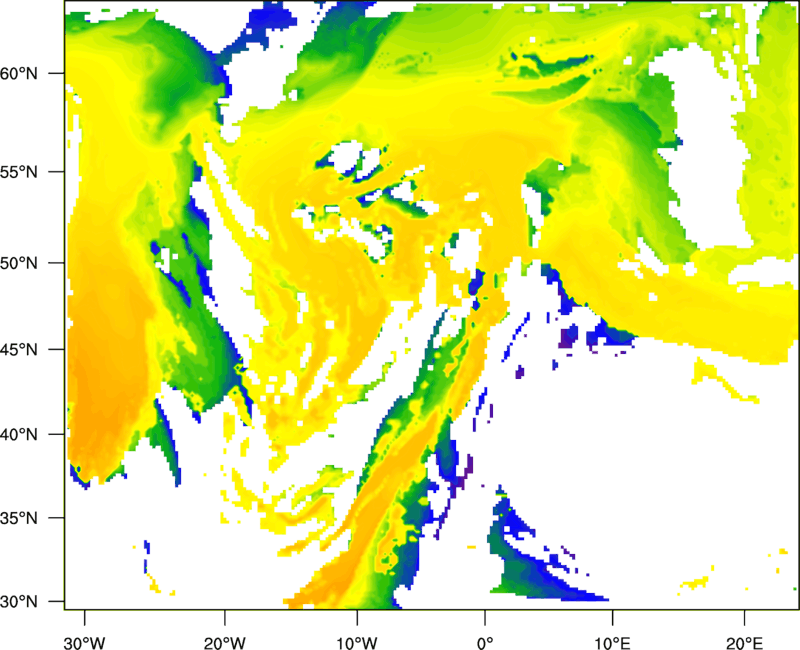Click the 50°N latitude label
Viewport: 800px width, 650px height.
pyautogui.click(x=19, y=263)
